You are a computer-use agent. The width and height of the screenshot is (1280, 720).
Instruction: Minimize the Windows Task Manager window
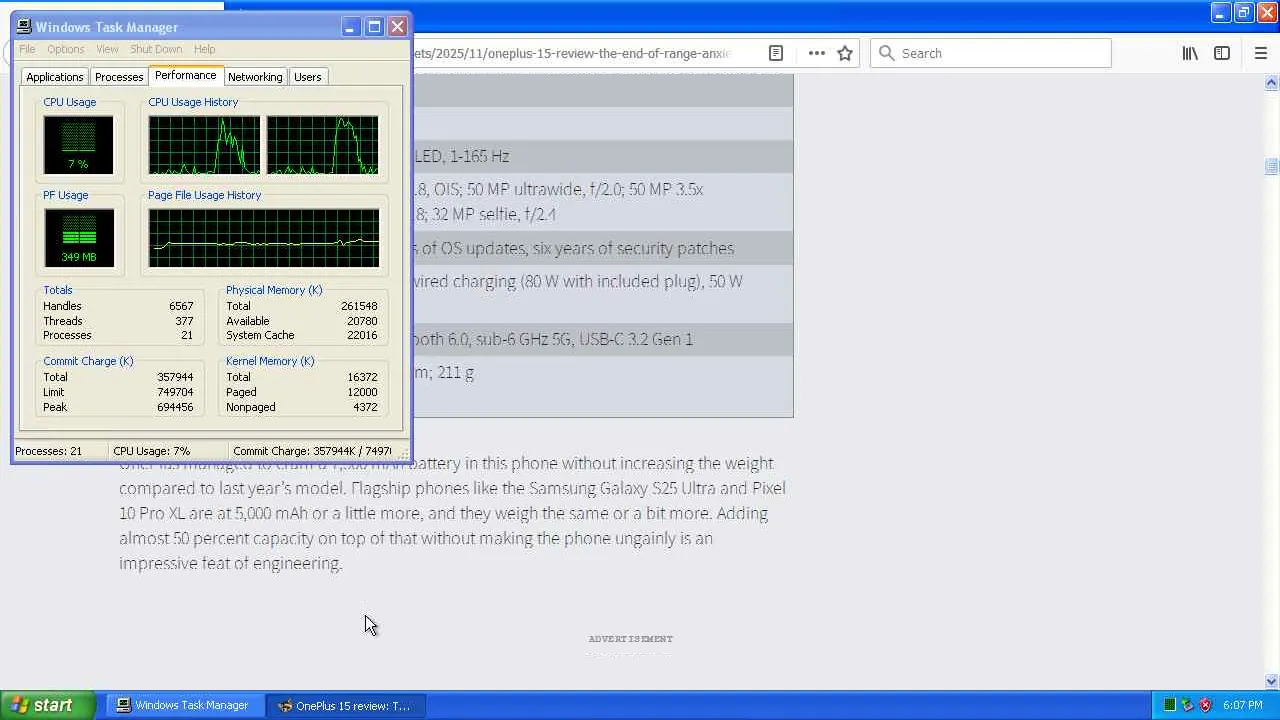tap(350, 27)
